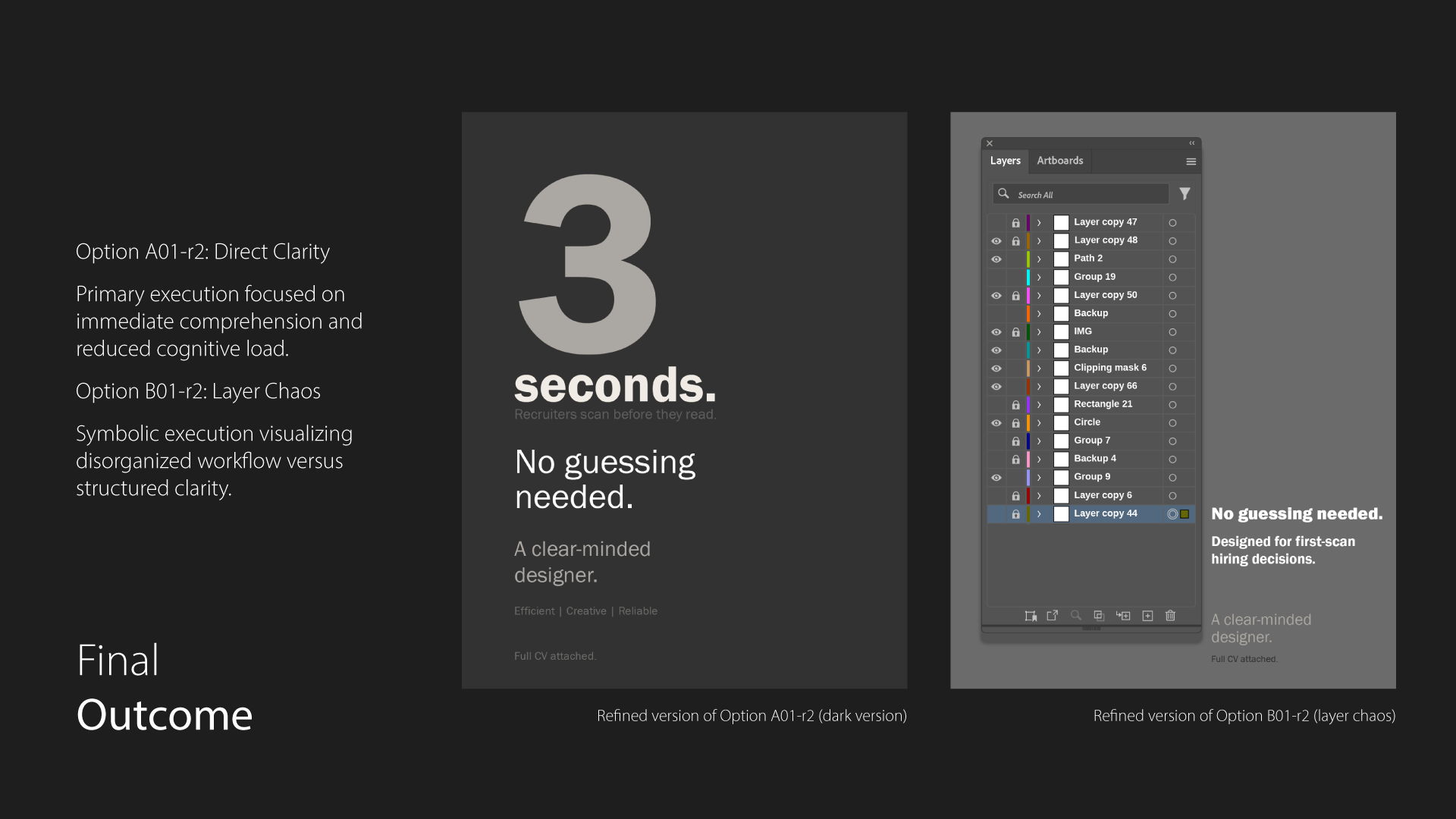Viewport: 1456px width, 819px height.
Task: Hide the Path 2 layer
Action: [996, 259]
